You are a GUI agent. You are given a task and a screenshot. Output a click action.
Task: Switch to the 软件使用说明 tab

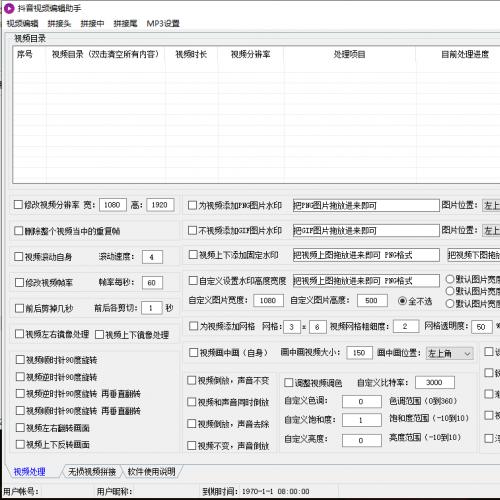coord(152,472)
